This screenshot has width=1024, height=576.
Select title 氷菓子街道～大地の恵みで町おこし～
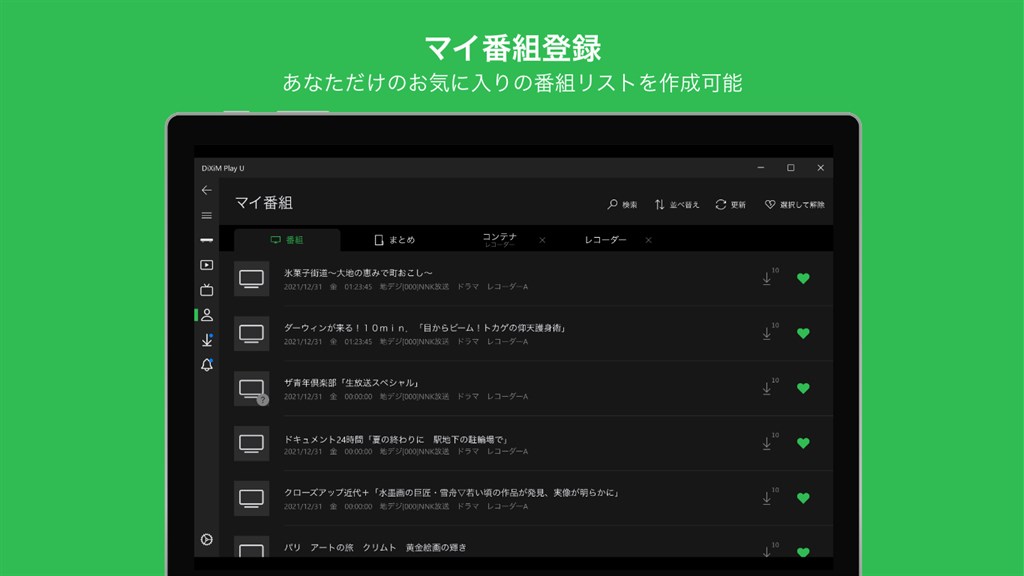[x=358, y=273]
